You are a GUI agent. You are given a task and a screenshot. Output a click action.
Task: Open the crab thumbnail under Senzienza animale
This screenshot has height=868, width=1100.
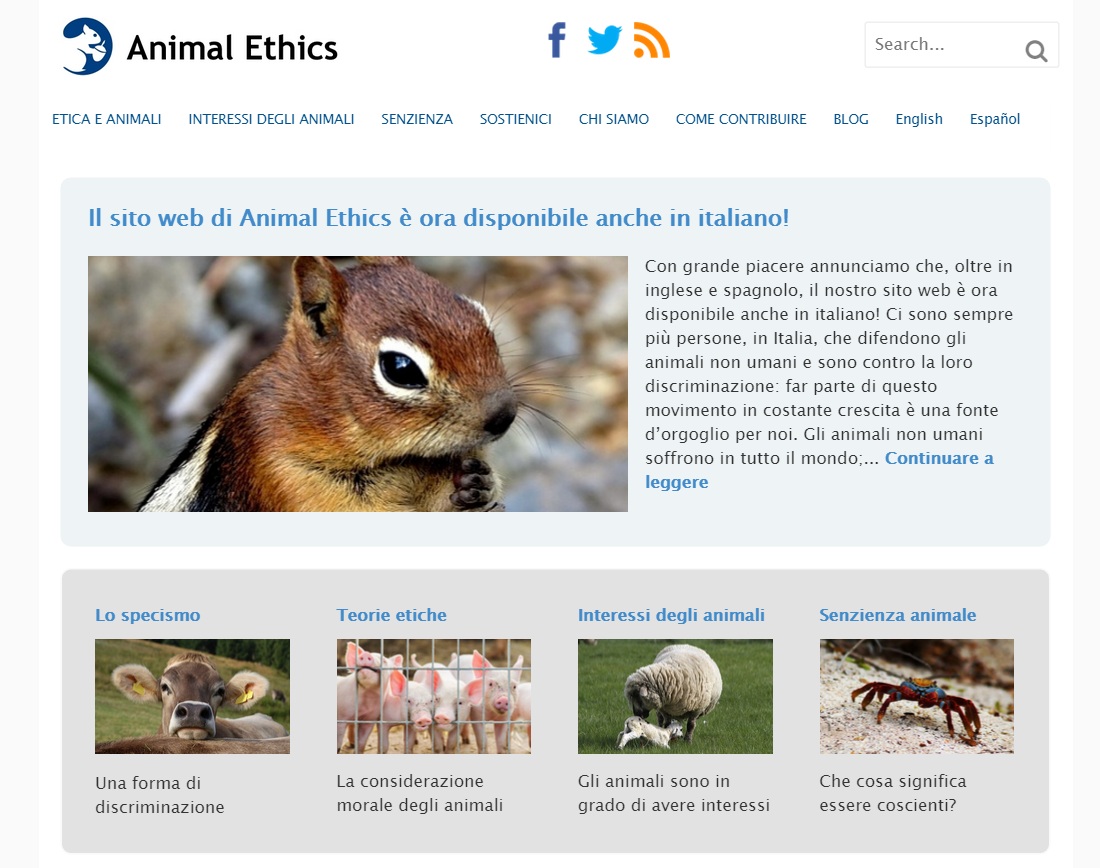(x=916, y=696)
